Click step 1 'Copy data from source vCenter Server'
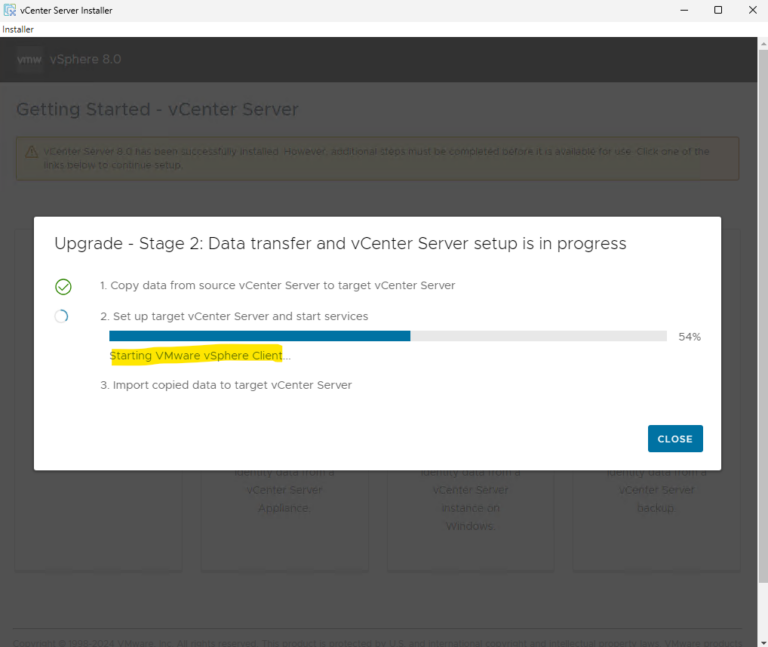Viewport: 768px width, 647px height. coord(278,286)
